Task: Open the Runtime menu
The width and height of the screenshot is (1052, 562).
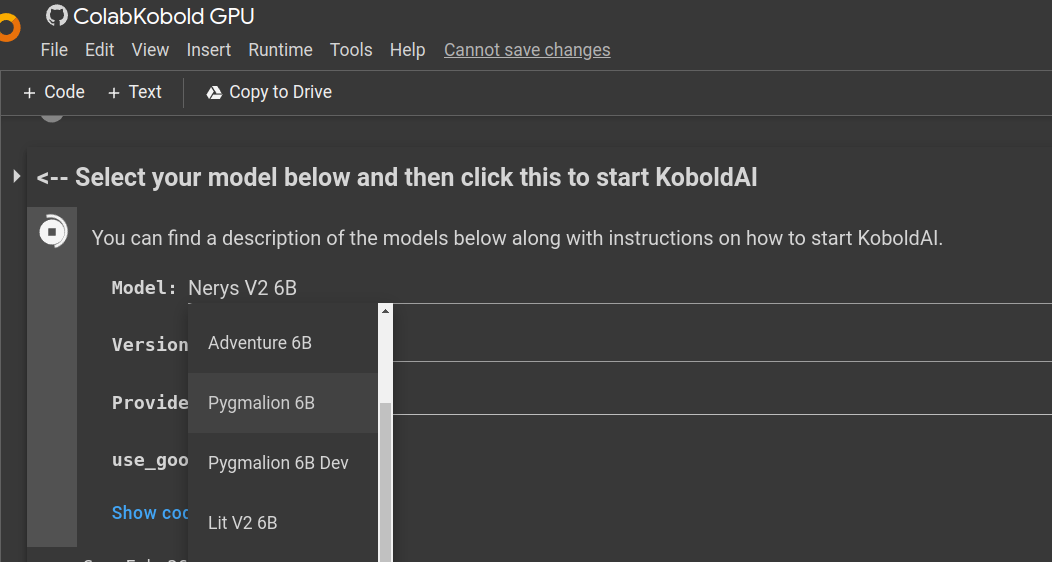Action: [x=280, y=50]
